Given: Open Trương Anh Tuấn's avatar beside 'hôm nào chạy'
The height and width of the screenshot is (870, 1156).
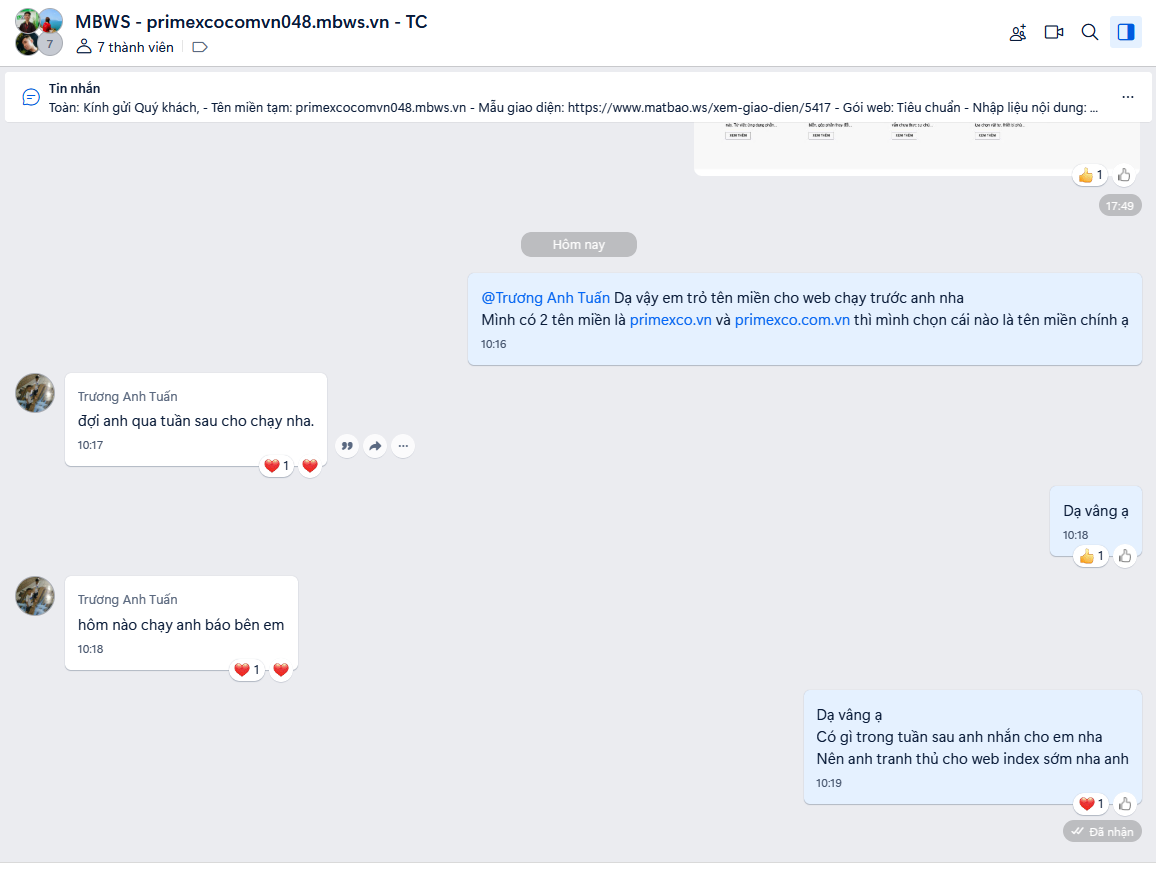Looking at the screenshot, I should coord(35,596).
